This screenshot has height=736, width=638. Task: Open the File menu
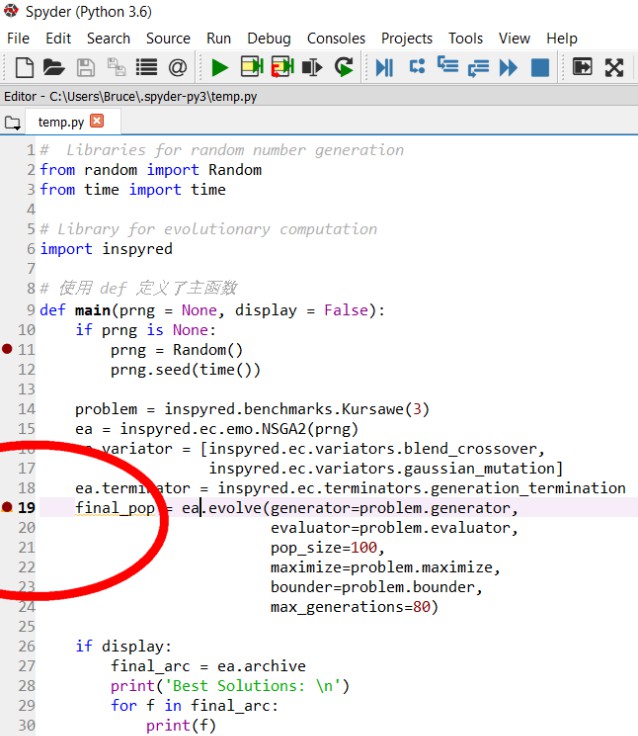[x=18, y=38]
